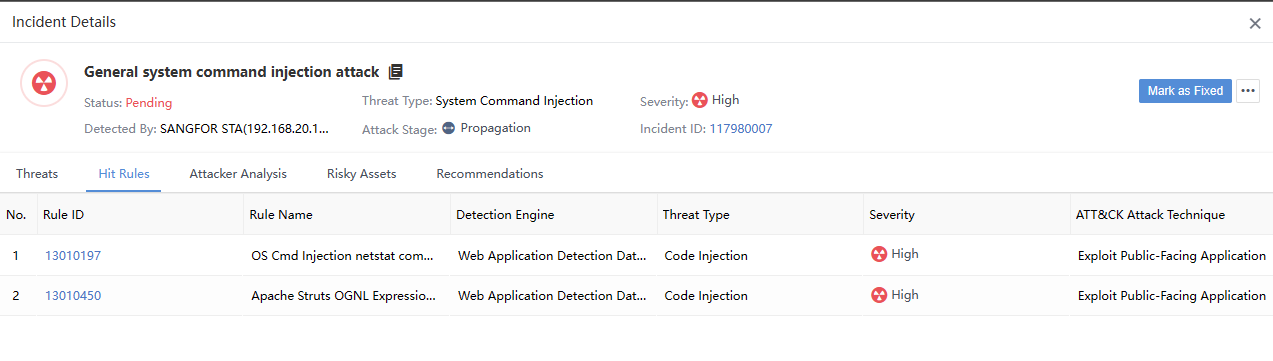Open the more options ellipsis button

point(1247,91)
